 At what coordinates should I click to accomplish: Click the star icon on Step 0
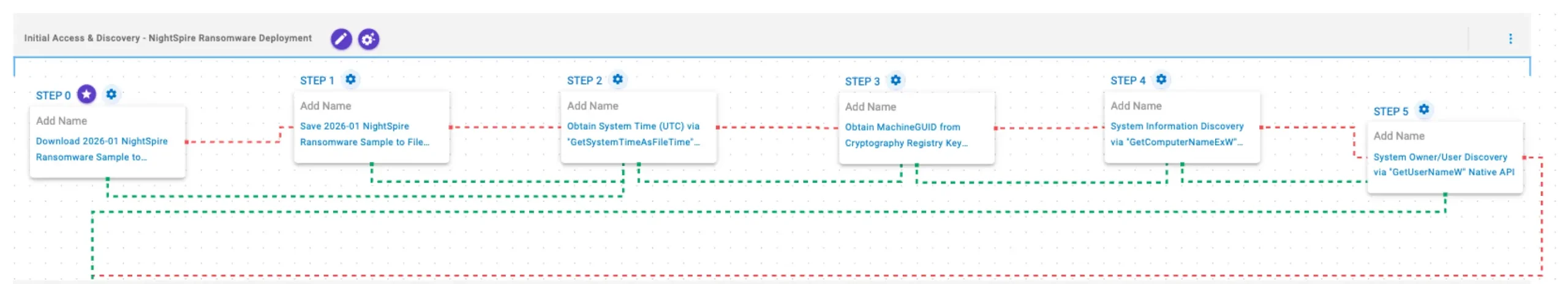(x=87, y=94)
